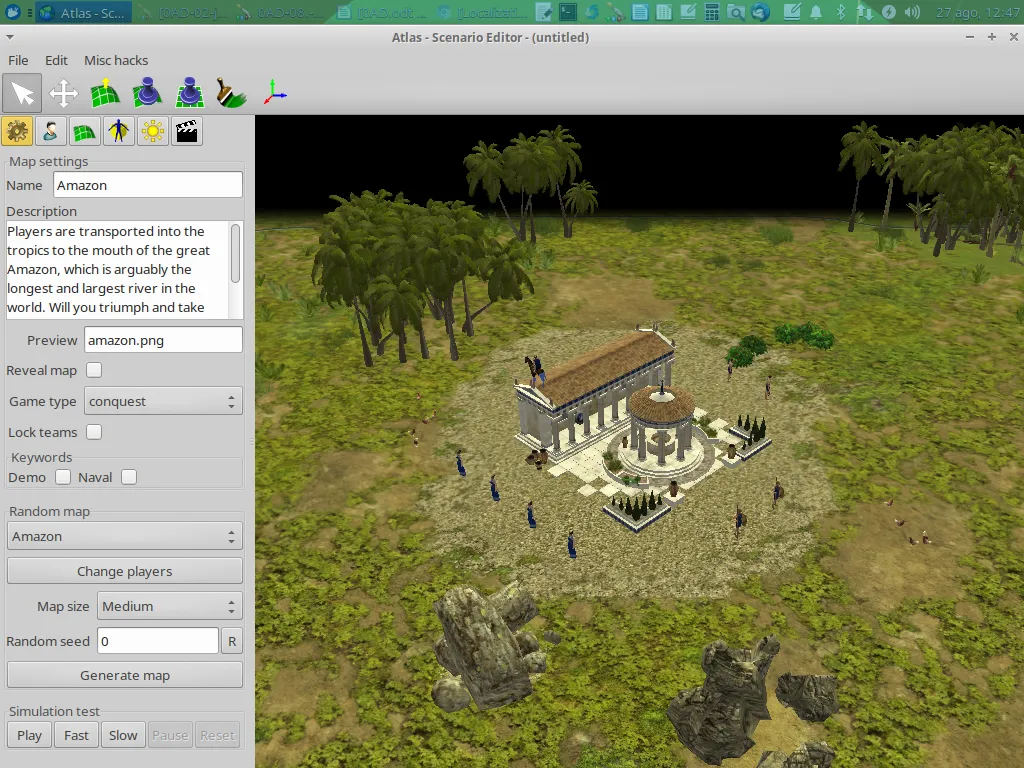
Task: Click inside the Description text box
Action: pos(118,269)
